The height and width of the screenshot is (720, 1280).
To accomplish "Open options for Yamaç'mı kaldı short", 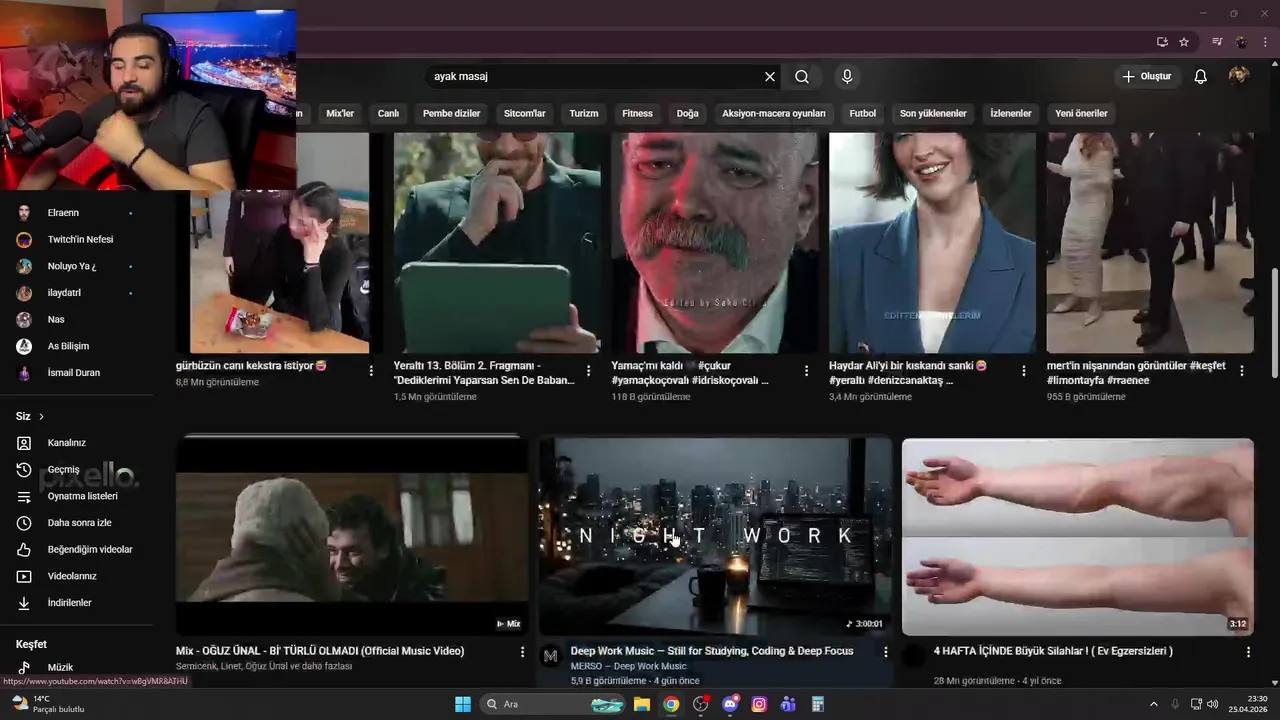I will pos(806,370).
